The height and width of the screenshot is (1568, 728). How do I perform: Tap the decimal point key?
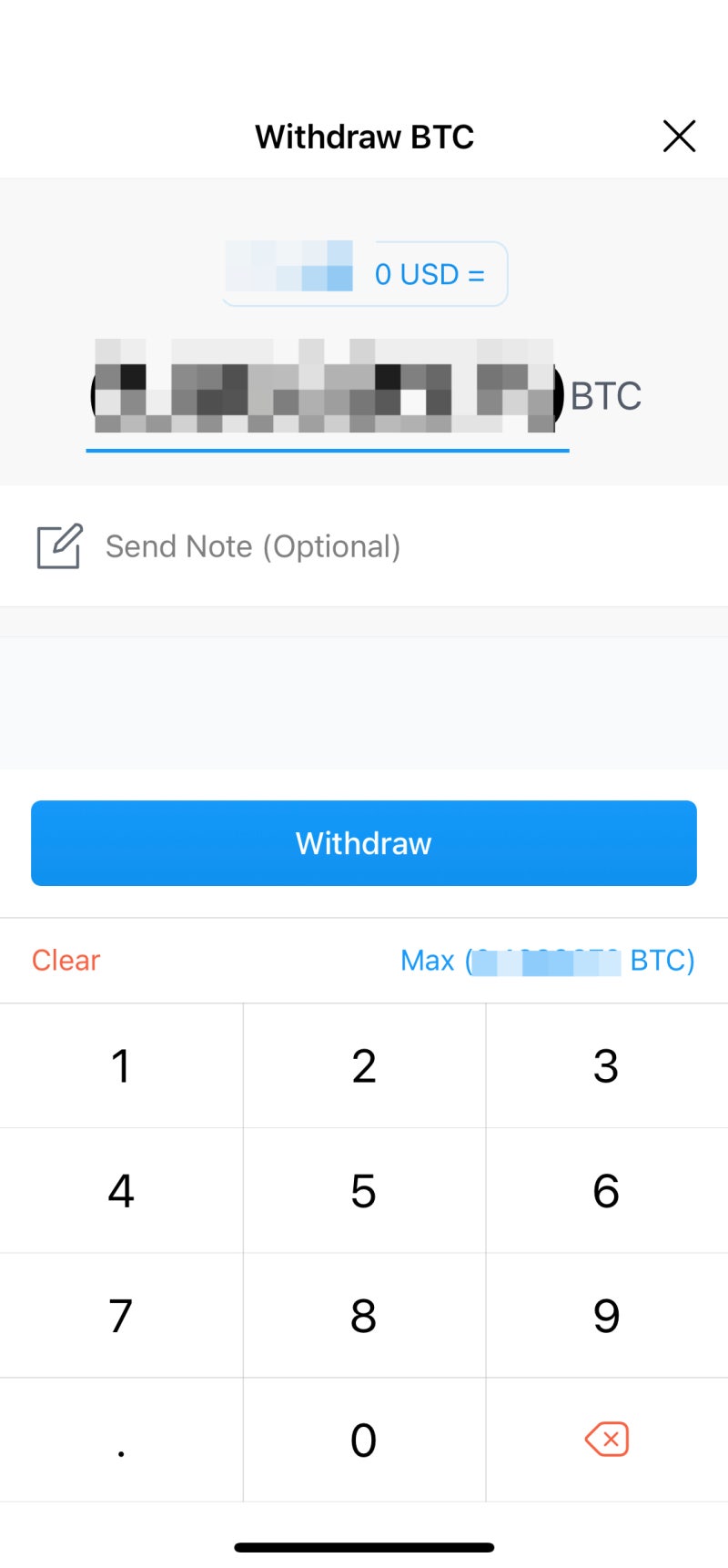(x=121, y=1440)
